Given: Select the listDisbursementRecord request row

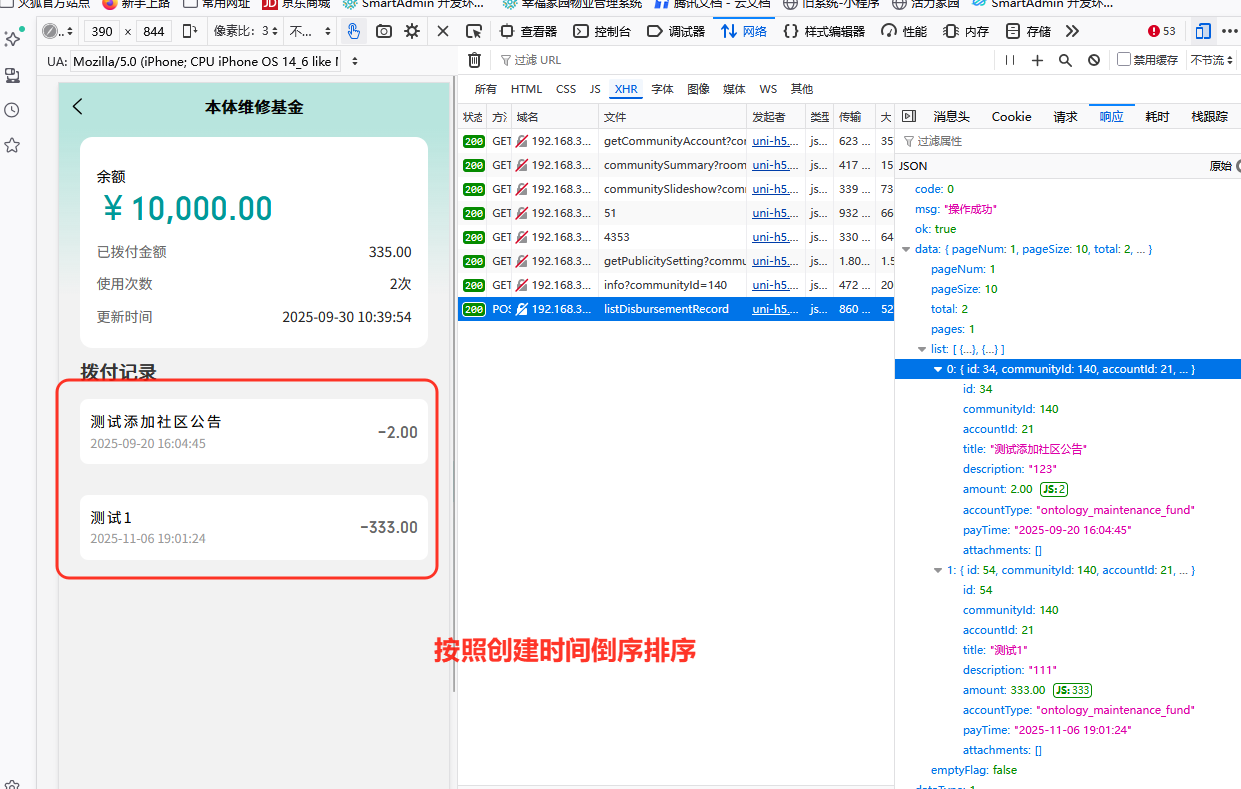Looking at the screenshot, I should 666,309.
